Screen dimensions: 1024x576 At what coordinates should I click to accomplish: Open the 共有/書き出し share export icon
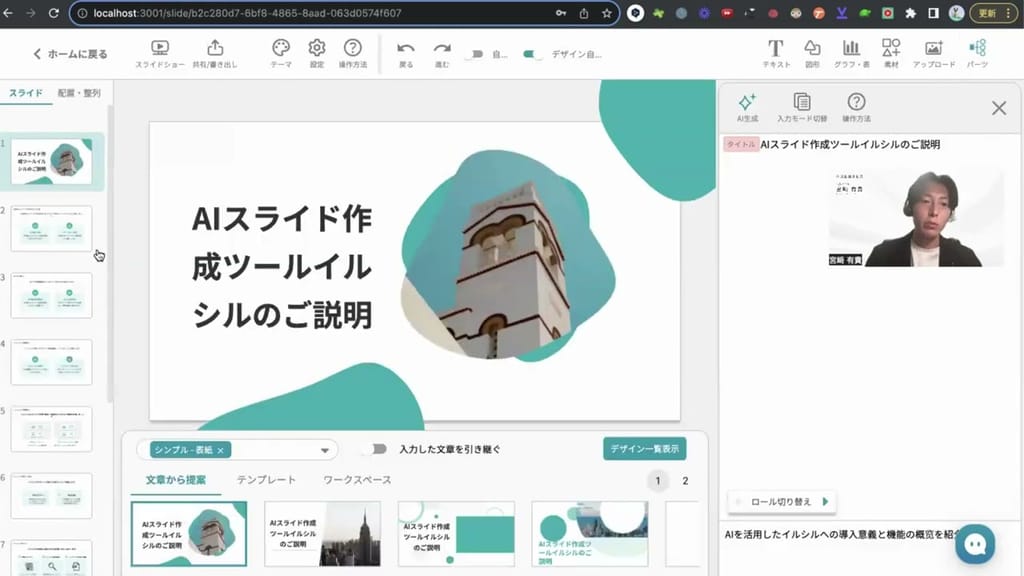[x=215, y=54]
